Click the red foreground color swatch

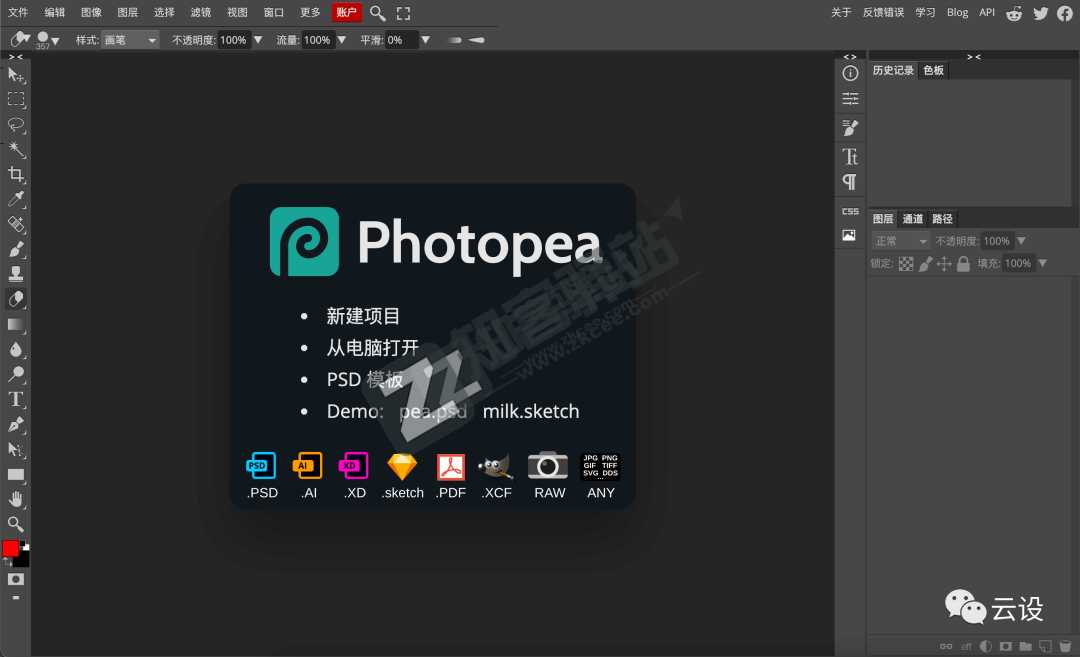click(x=12, y=548)
